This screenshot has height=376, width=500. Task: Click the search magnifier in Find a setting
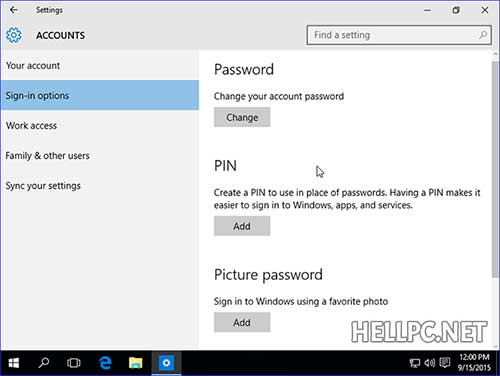(483, 35)
